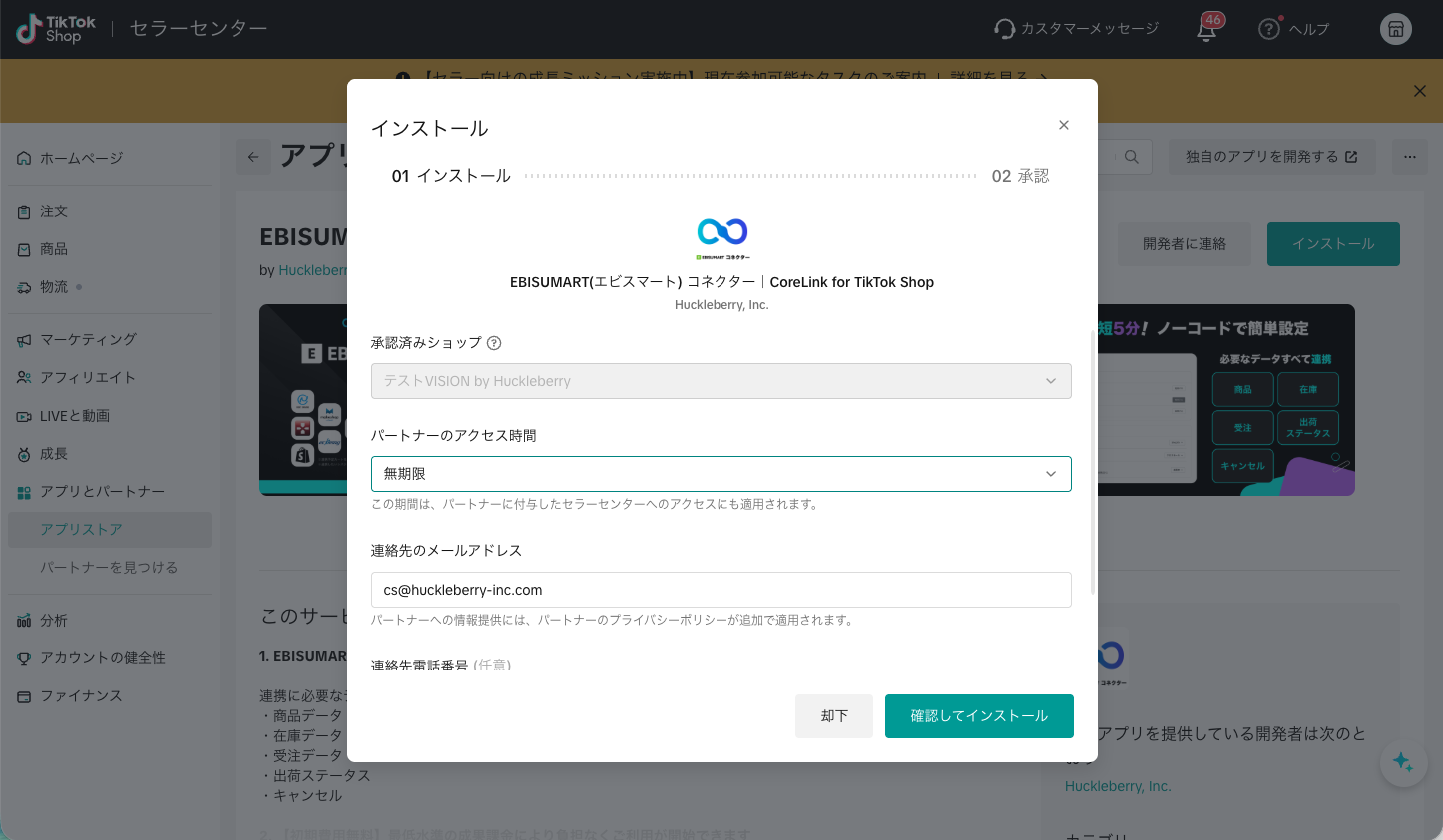Viewport: 1443px width, 840px height.
Task: Open the 注文 menu item
Action: (x=110, y=211)
